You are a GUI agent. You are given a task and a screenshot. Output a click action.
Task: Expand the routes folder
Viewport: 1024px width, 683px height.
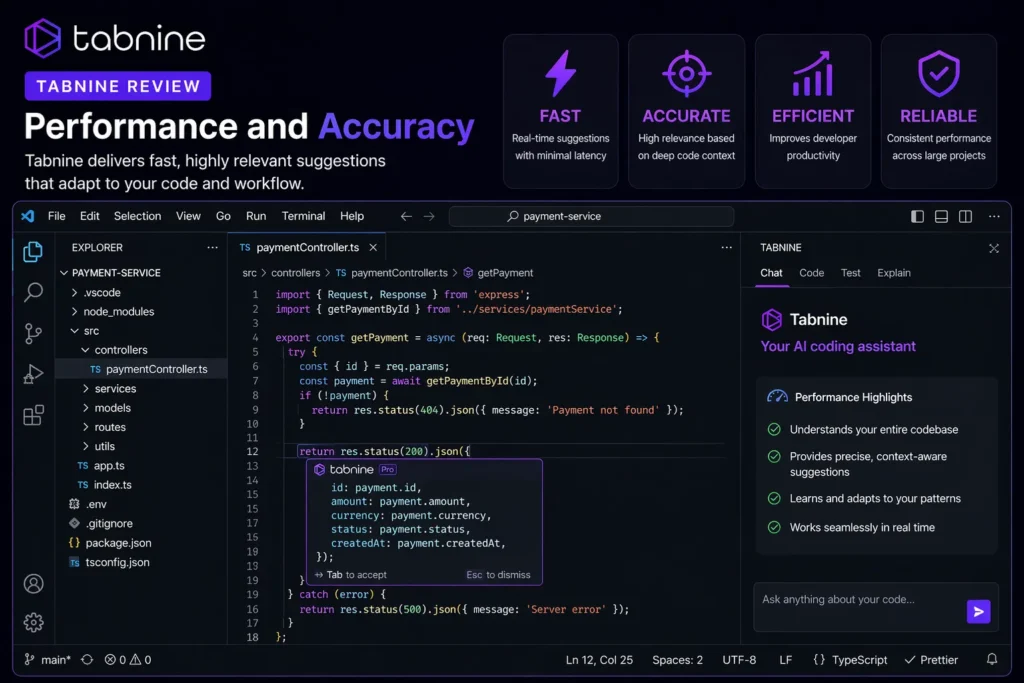[x=86, y=427]
